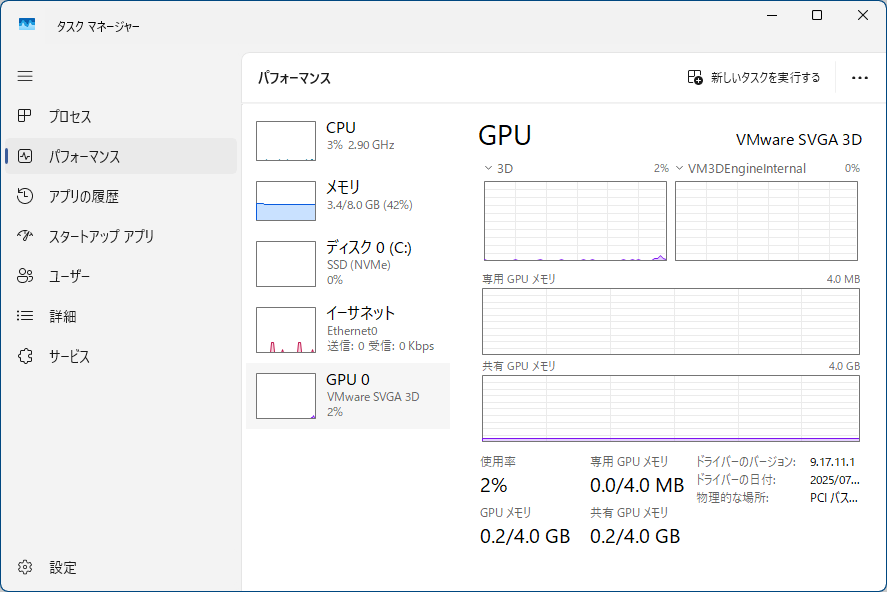Open スタートアップ アプリ sidebar icon
Viewport: 887px width, 592px height.
coord(26,236)
